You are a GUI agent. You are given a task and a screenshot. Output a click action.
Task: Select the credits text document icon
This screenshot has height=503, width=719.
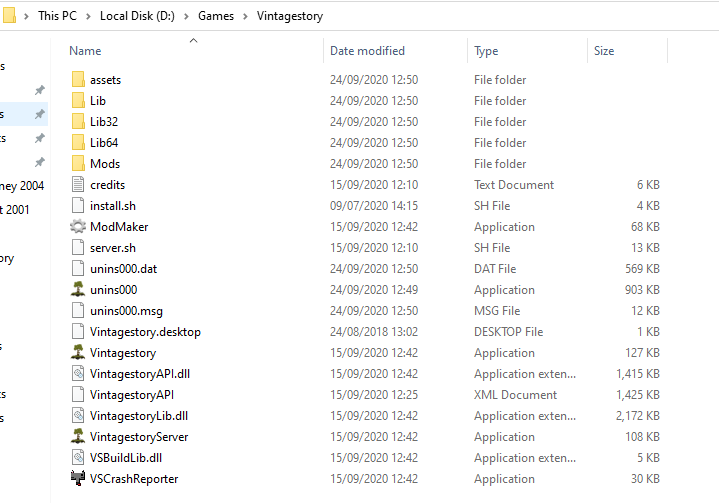79,185
